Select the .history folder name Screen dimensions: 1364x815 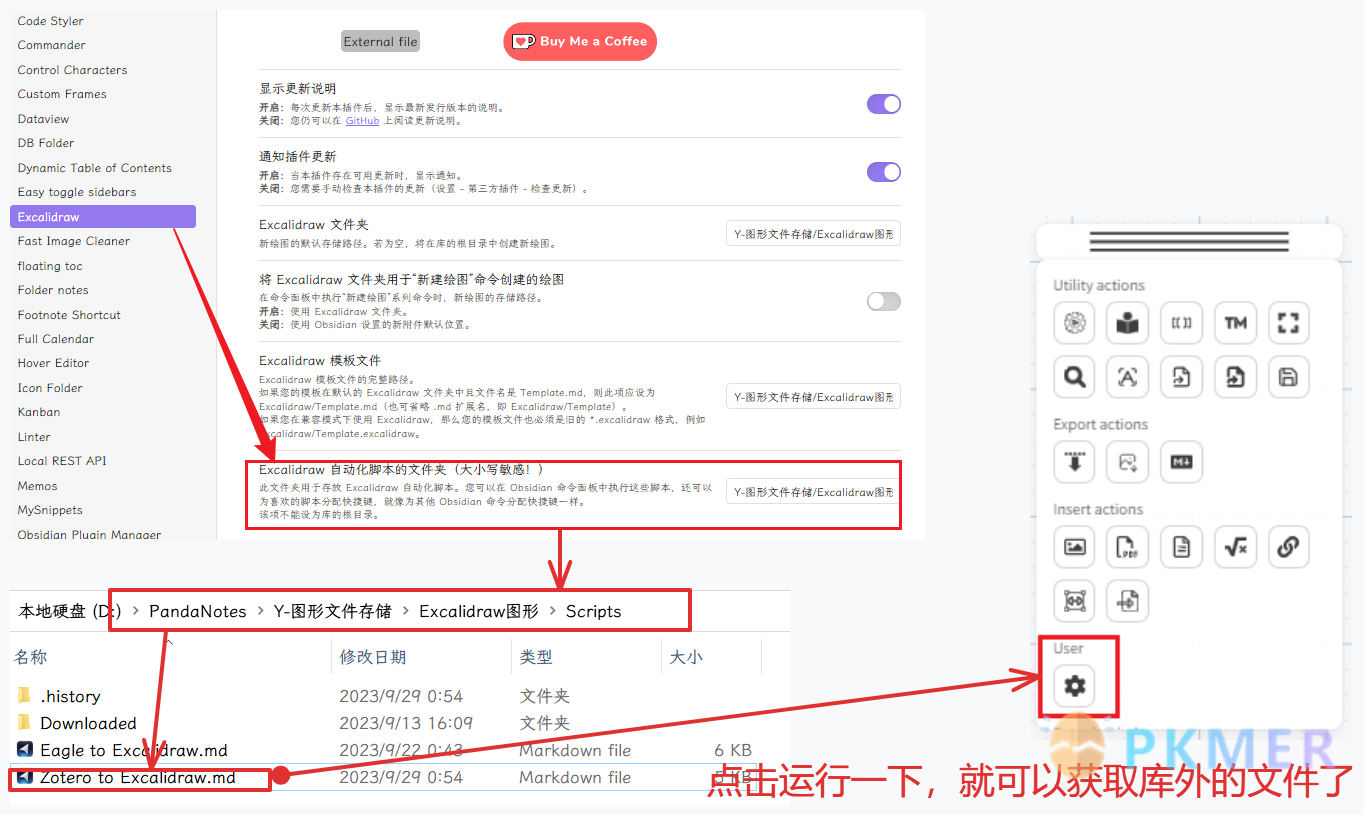coord(70,696)
